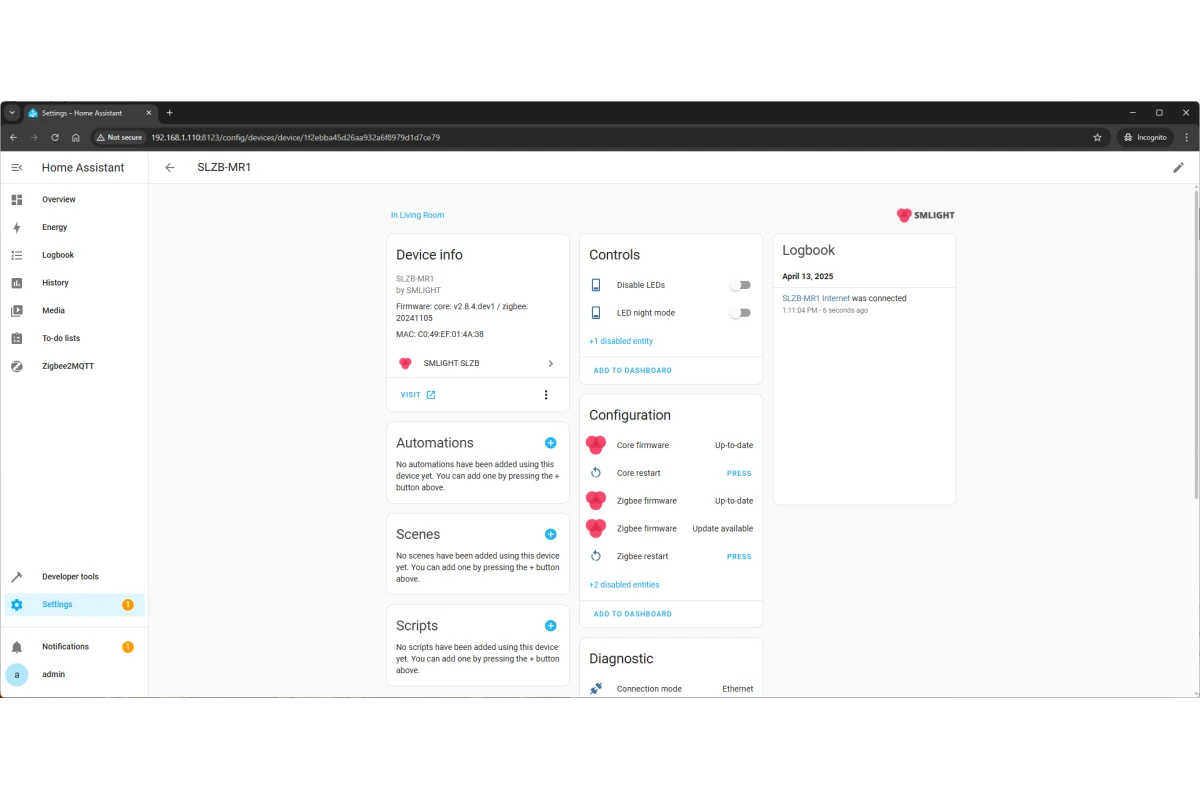Viewport: 1200px width, 800px height.
Task: Open the In Living Room area link
Action: (x=418, y=215)
